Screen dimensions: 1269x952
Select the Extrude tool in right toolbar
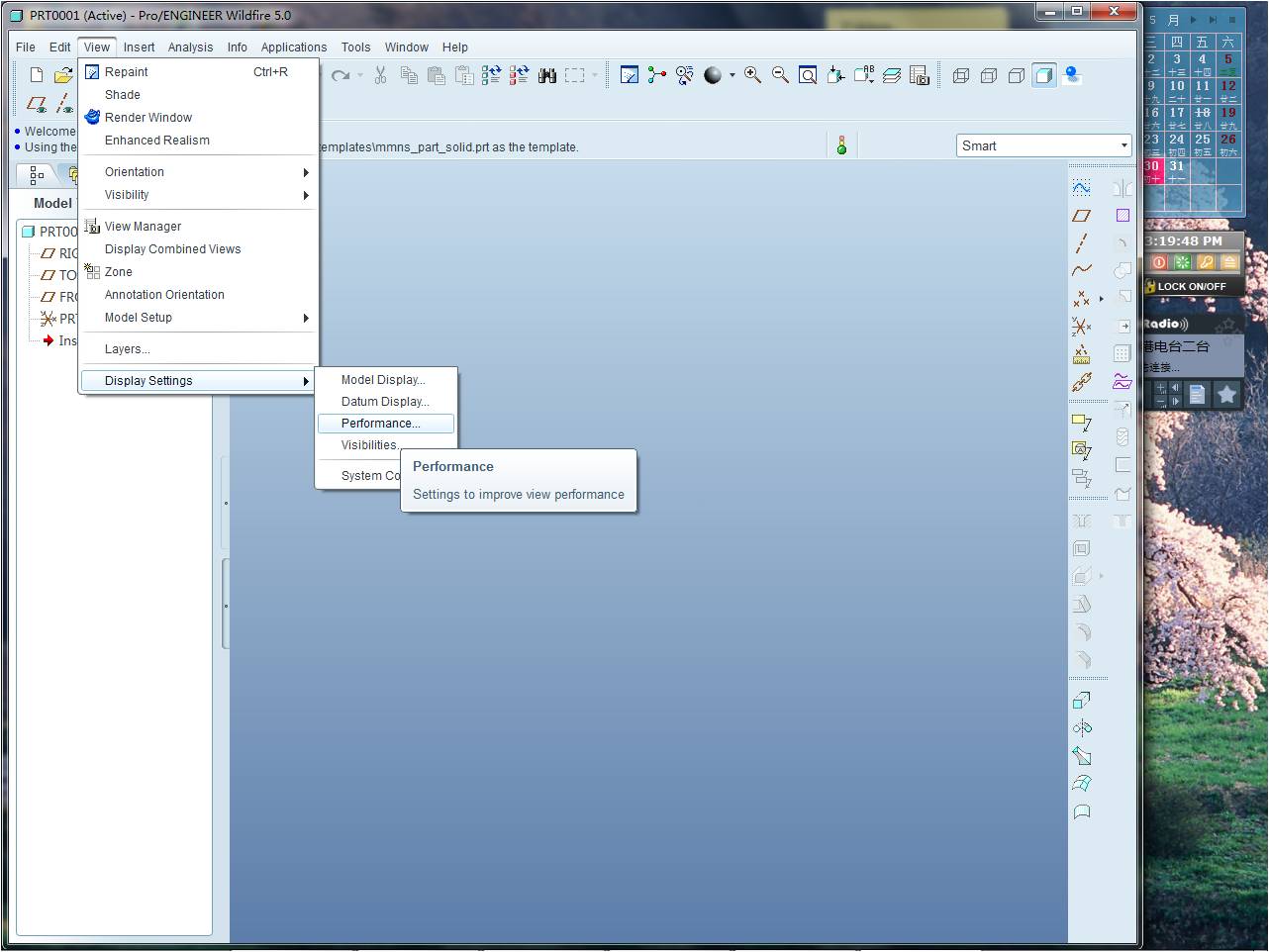(1081, 701)
